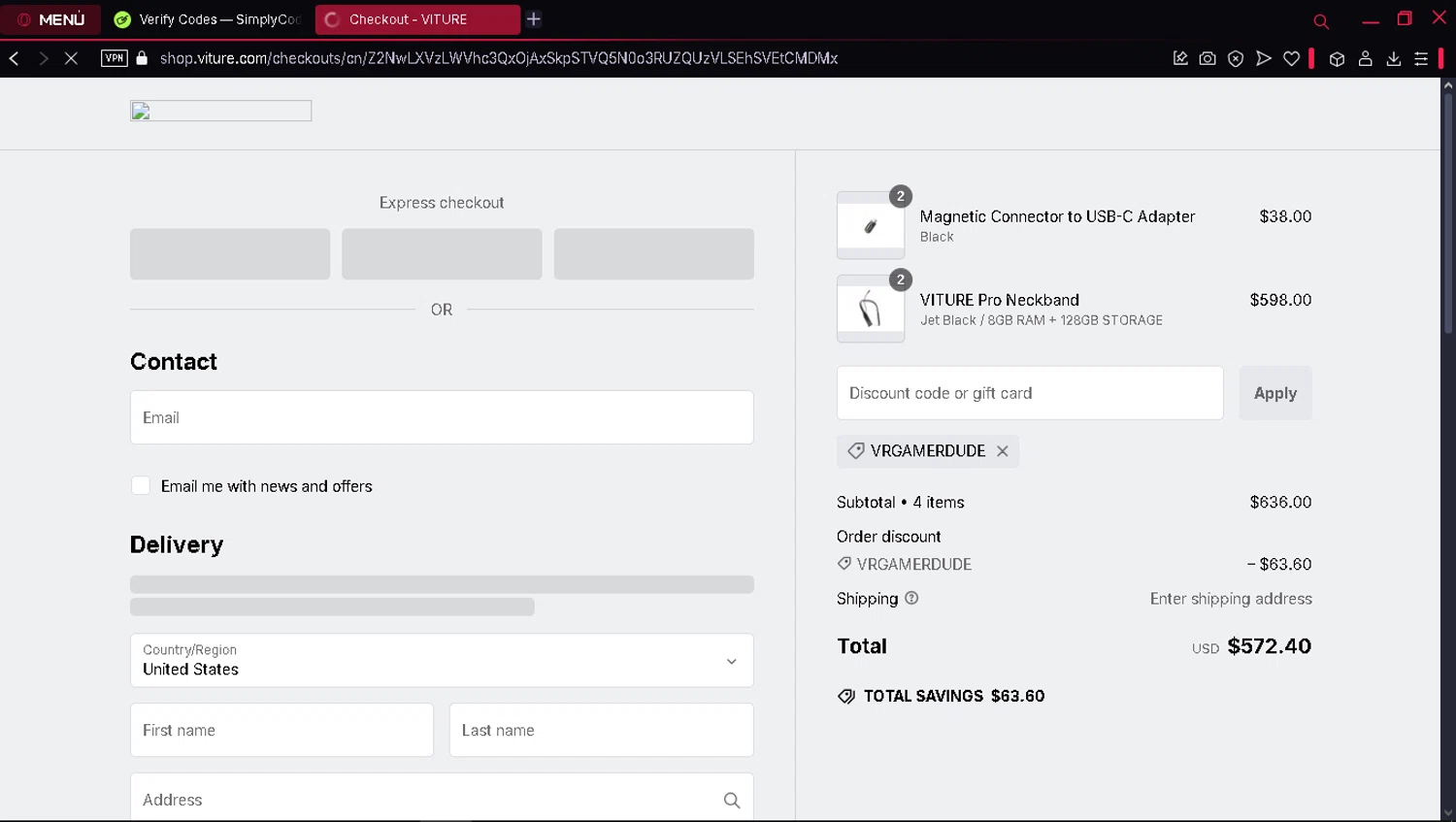Click the TOTAL SAVINGS tag icon
1456x822 pixels.
846,697
